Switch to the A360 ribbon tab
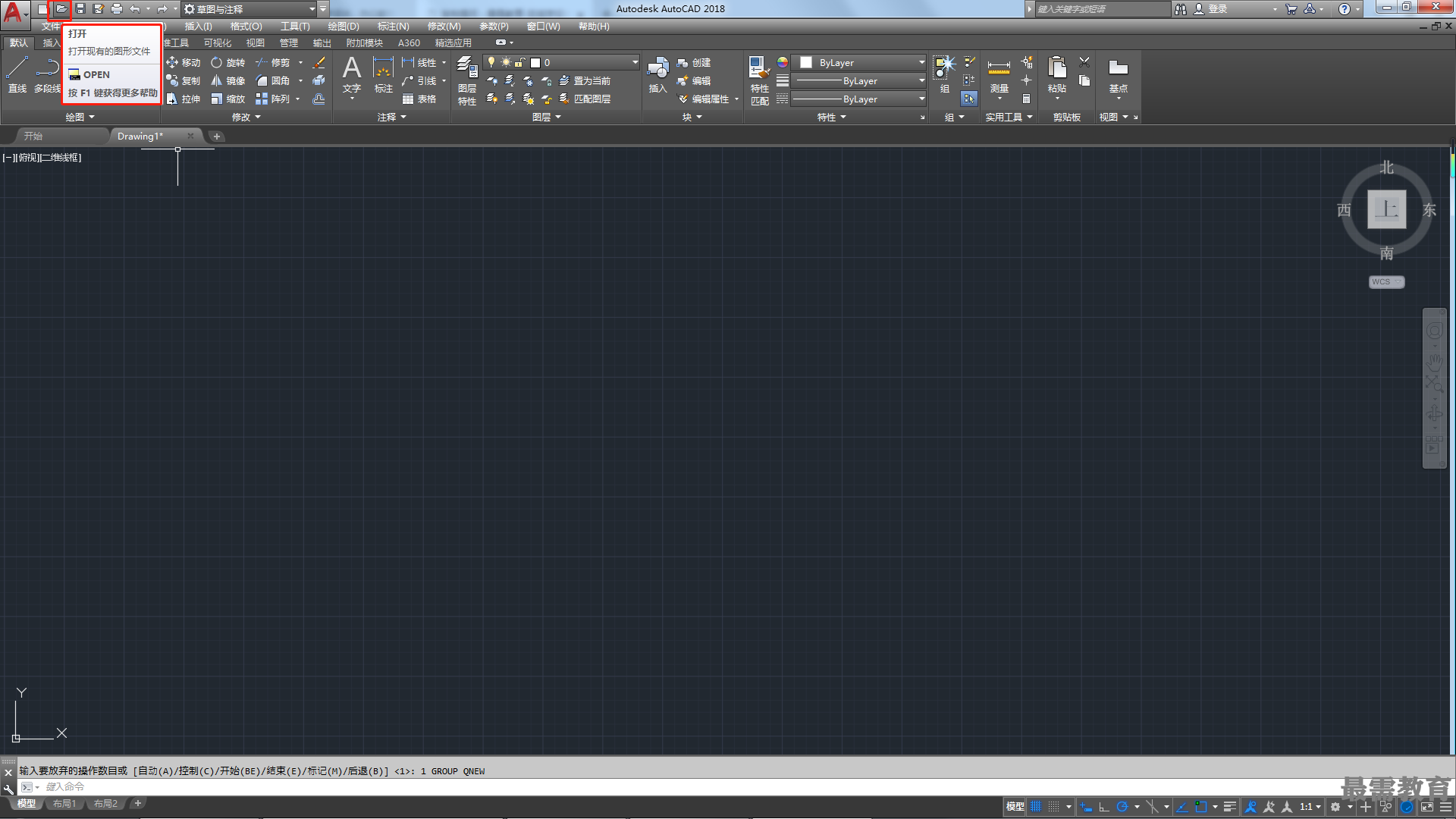The width and height of the screenshot is (1456, 819). tap(409, 43)
